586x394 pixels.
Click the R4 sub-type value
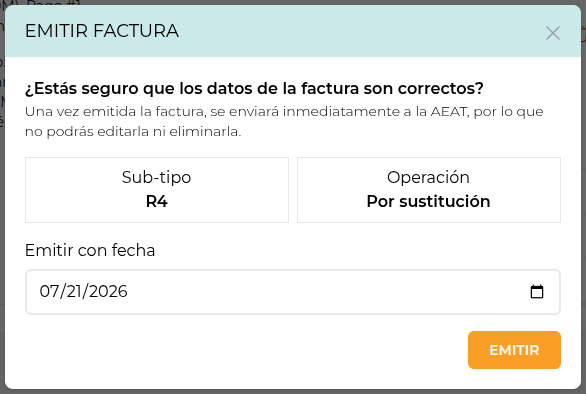coord(157,201)
